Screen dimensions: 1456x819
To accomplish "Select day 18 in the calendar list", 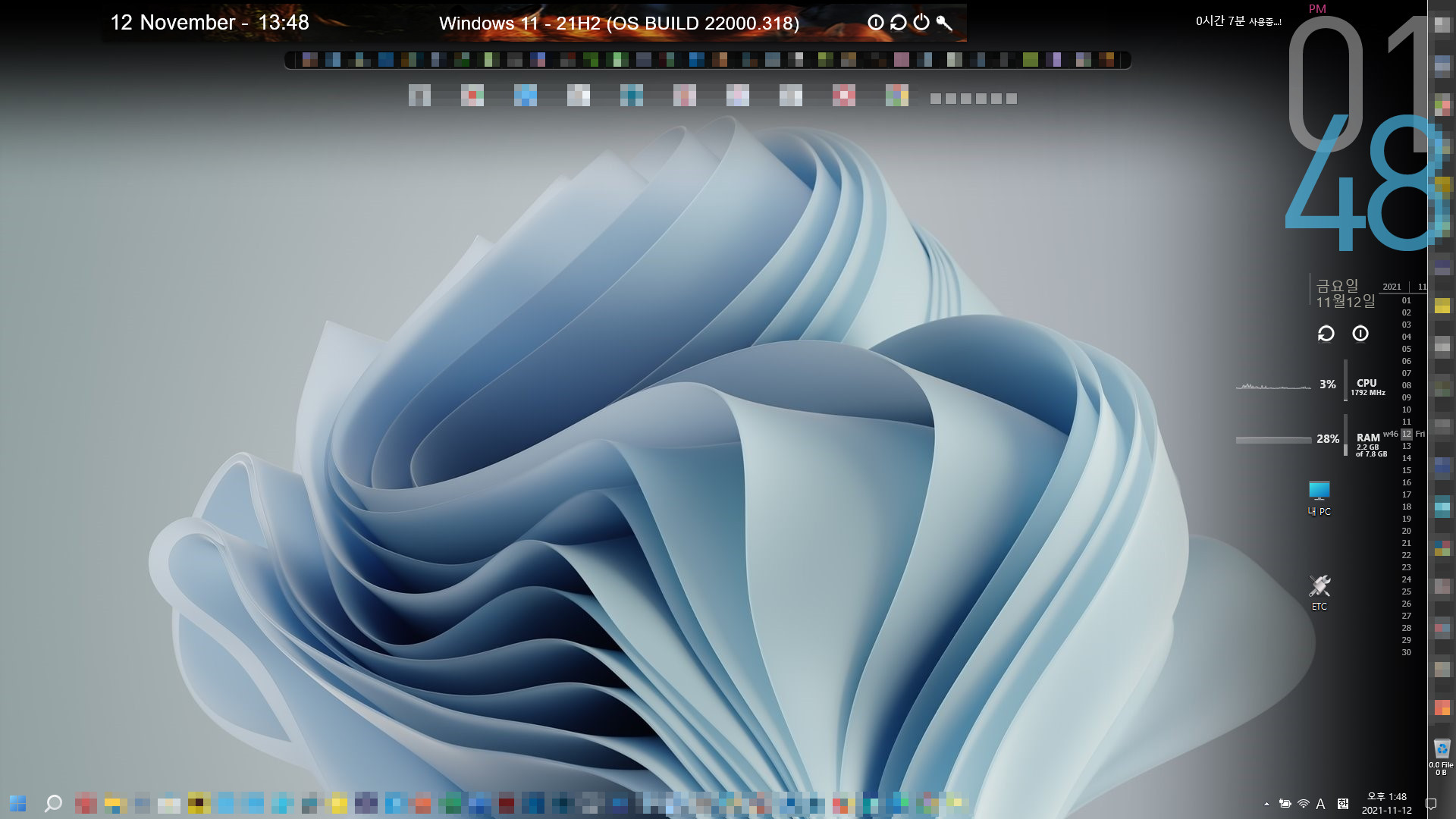I will pos(1407,507).
